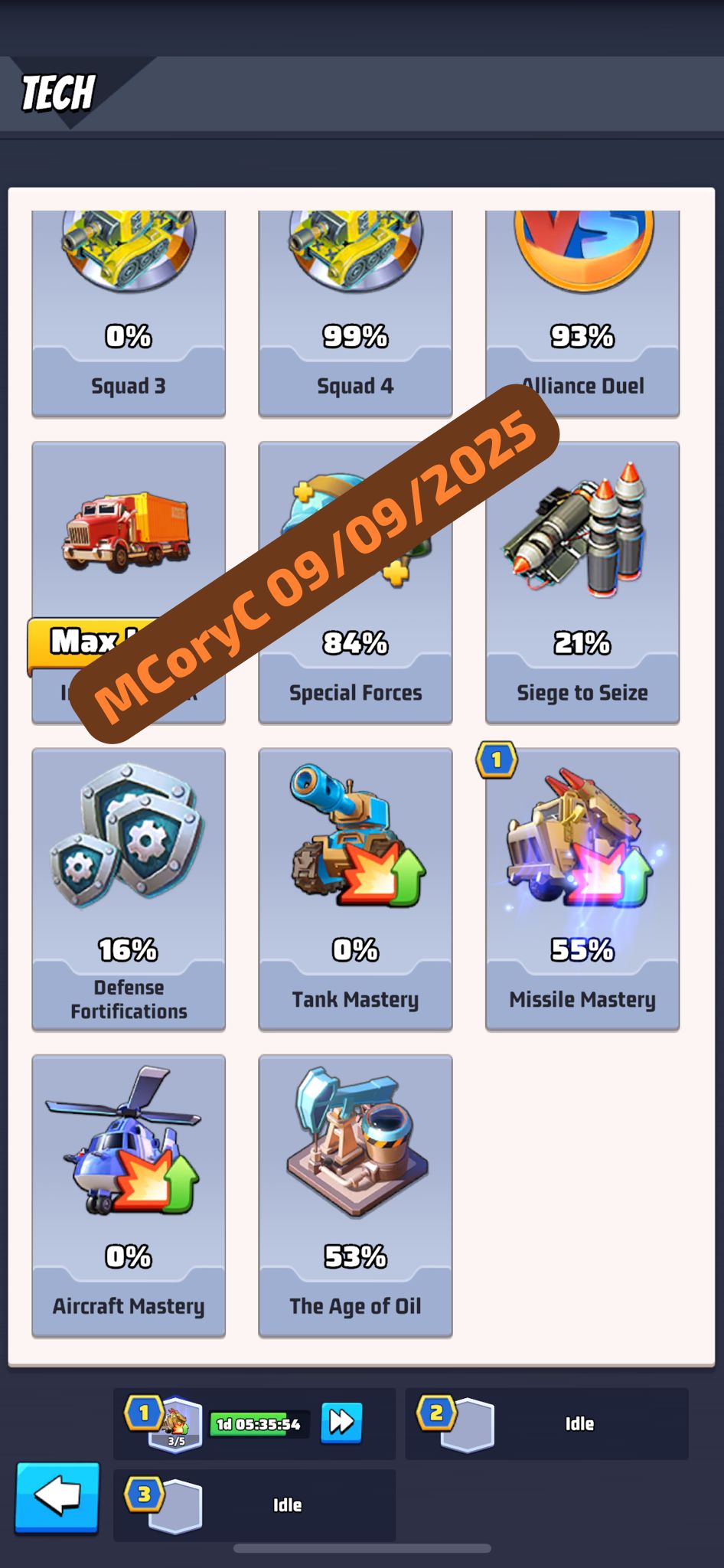The height and width of the screenshot is (1568, 724).
Task: Open the Tank Mastery tech
Action: (x=355, y=889)
